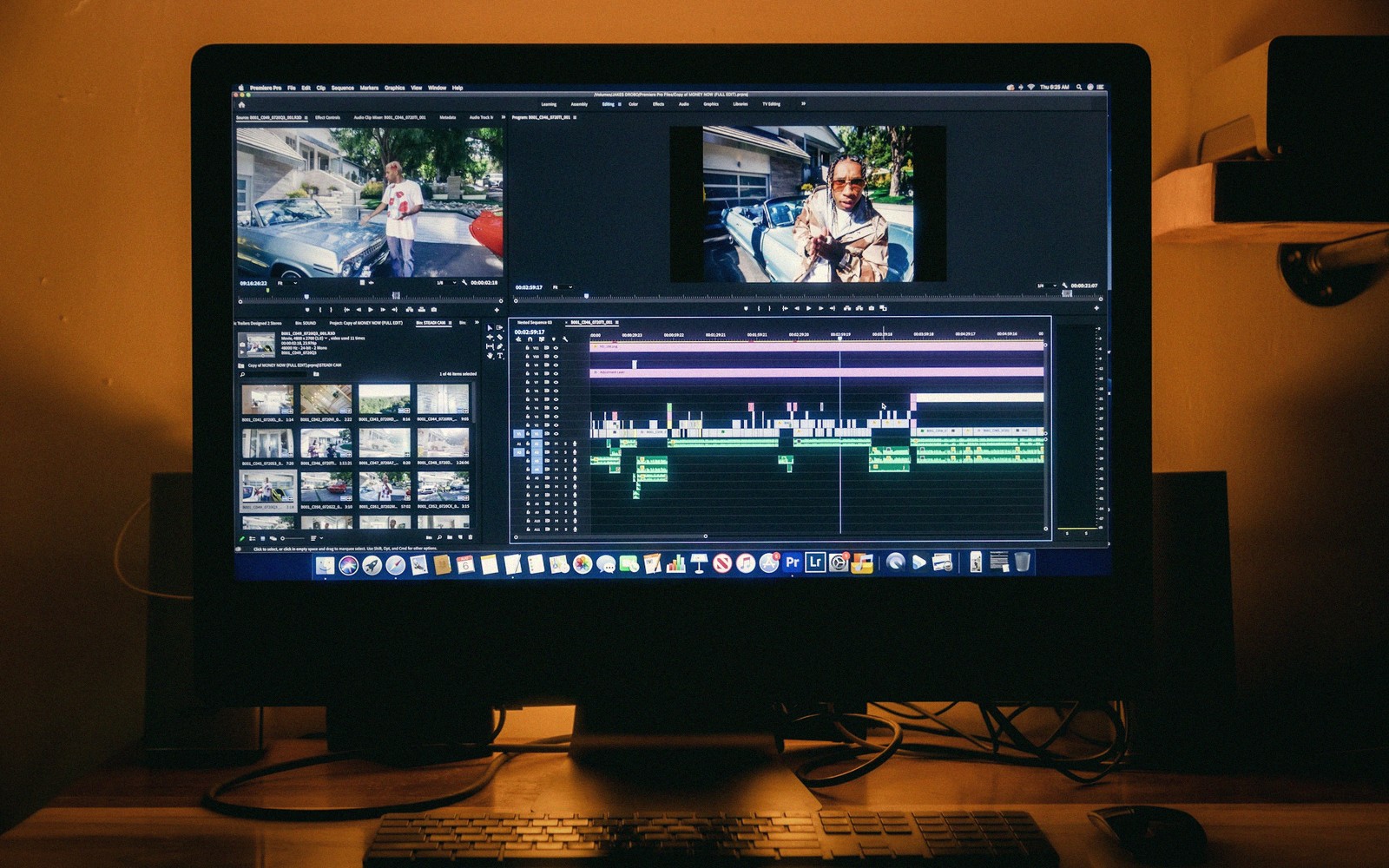Open the Nested Sequence 03 timeline tab
This screenshot has height=868, width=1389.
(x=535, y=322)
